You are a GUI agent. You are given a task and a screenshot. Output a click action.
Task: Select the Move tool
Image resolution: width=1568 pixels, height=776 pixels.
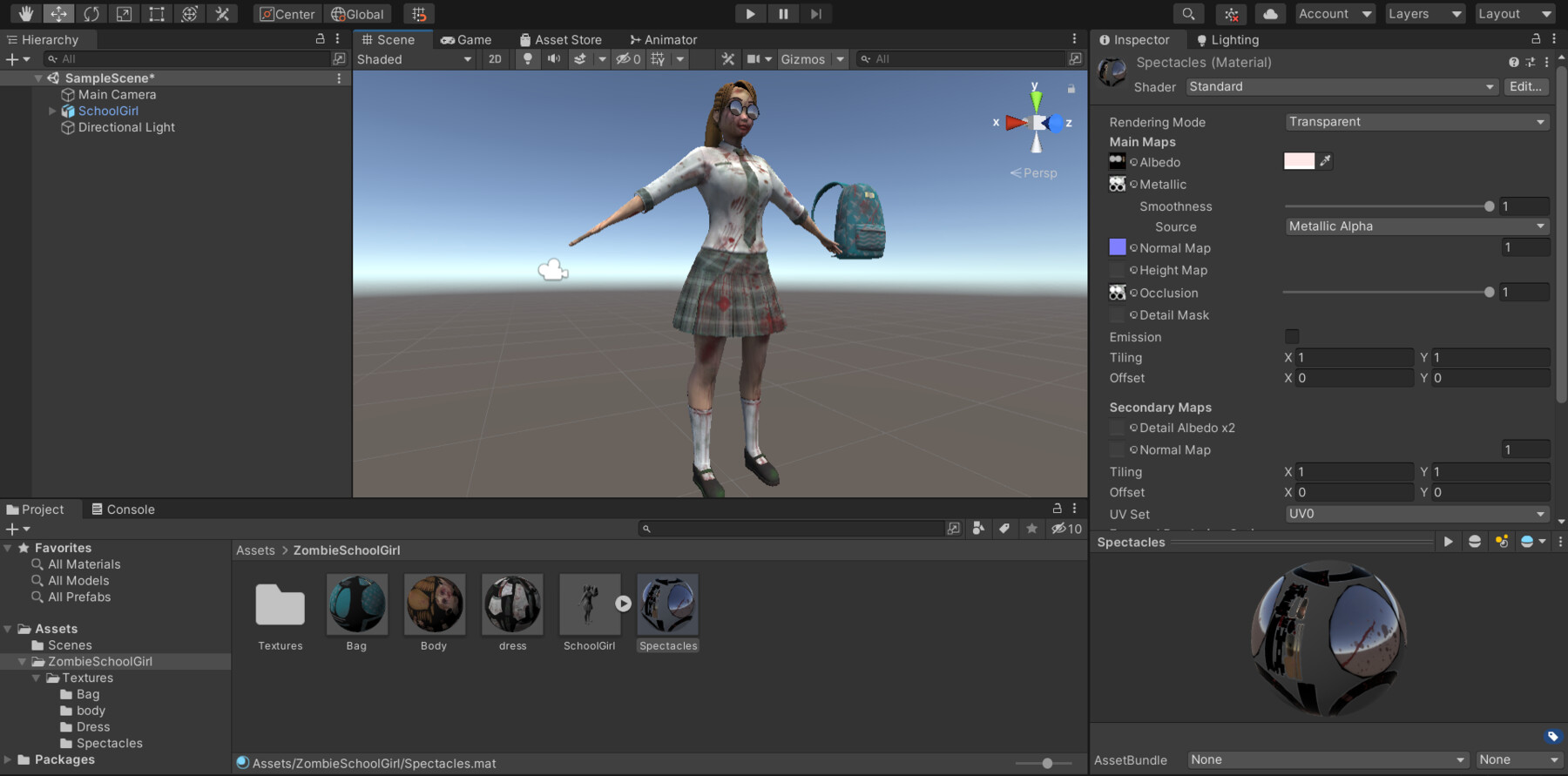coord(58,14)
